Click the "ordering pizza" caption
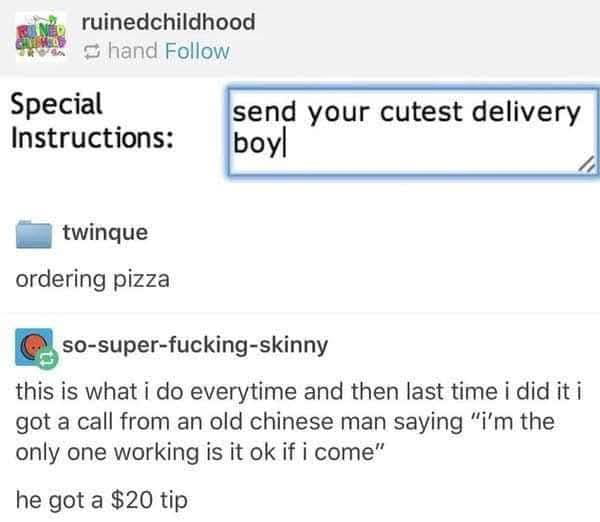This screenshot has height=522, width=600. pos(92,279)
